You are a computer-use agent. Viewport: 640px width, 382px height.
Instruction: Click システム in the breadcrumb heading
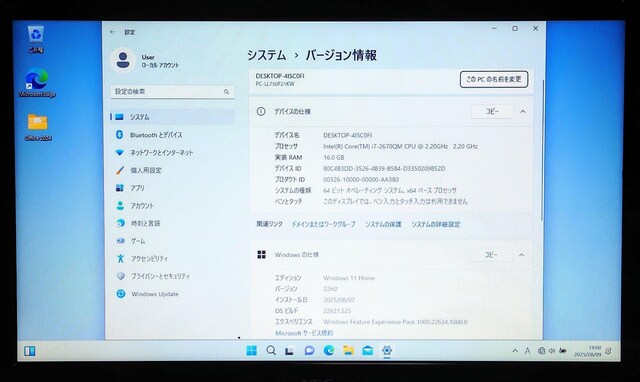tap(267, 55)
